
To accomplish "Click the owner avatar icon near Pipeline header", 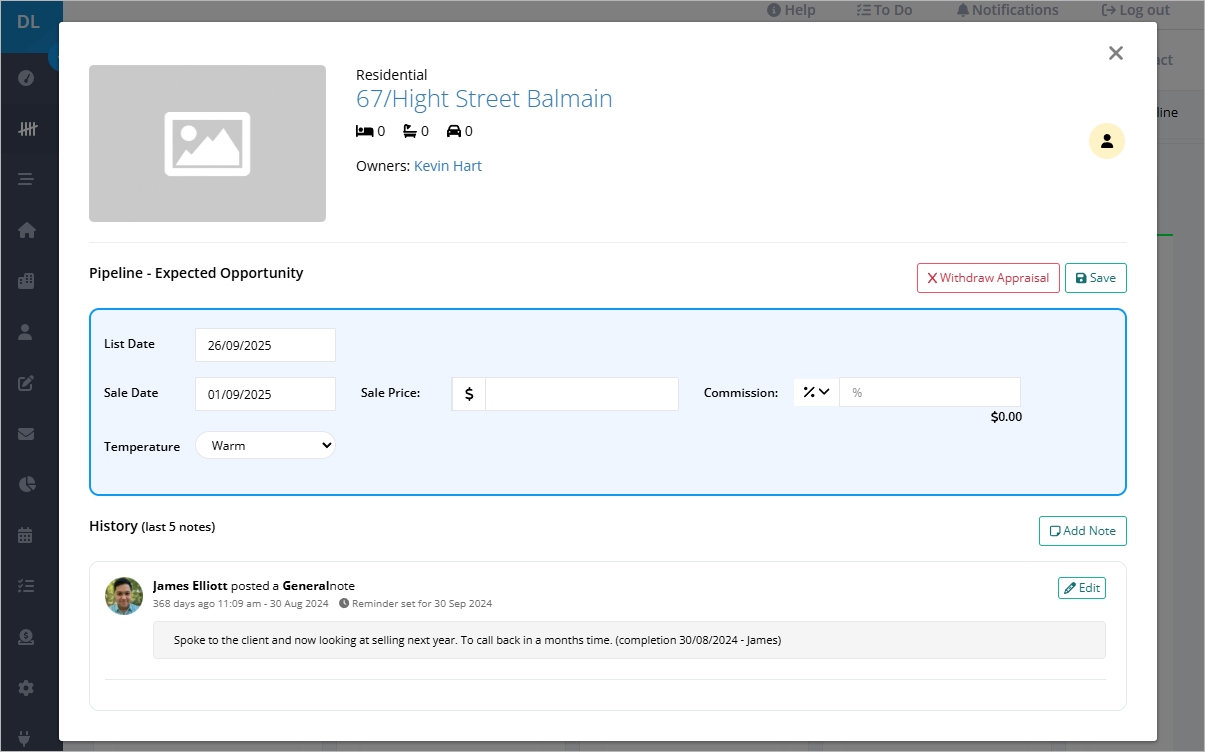I will point(1106,141).
